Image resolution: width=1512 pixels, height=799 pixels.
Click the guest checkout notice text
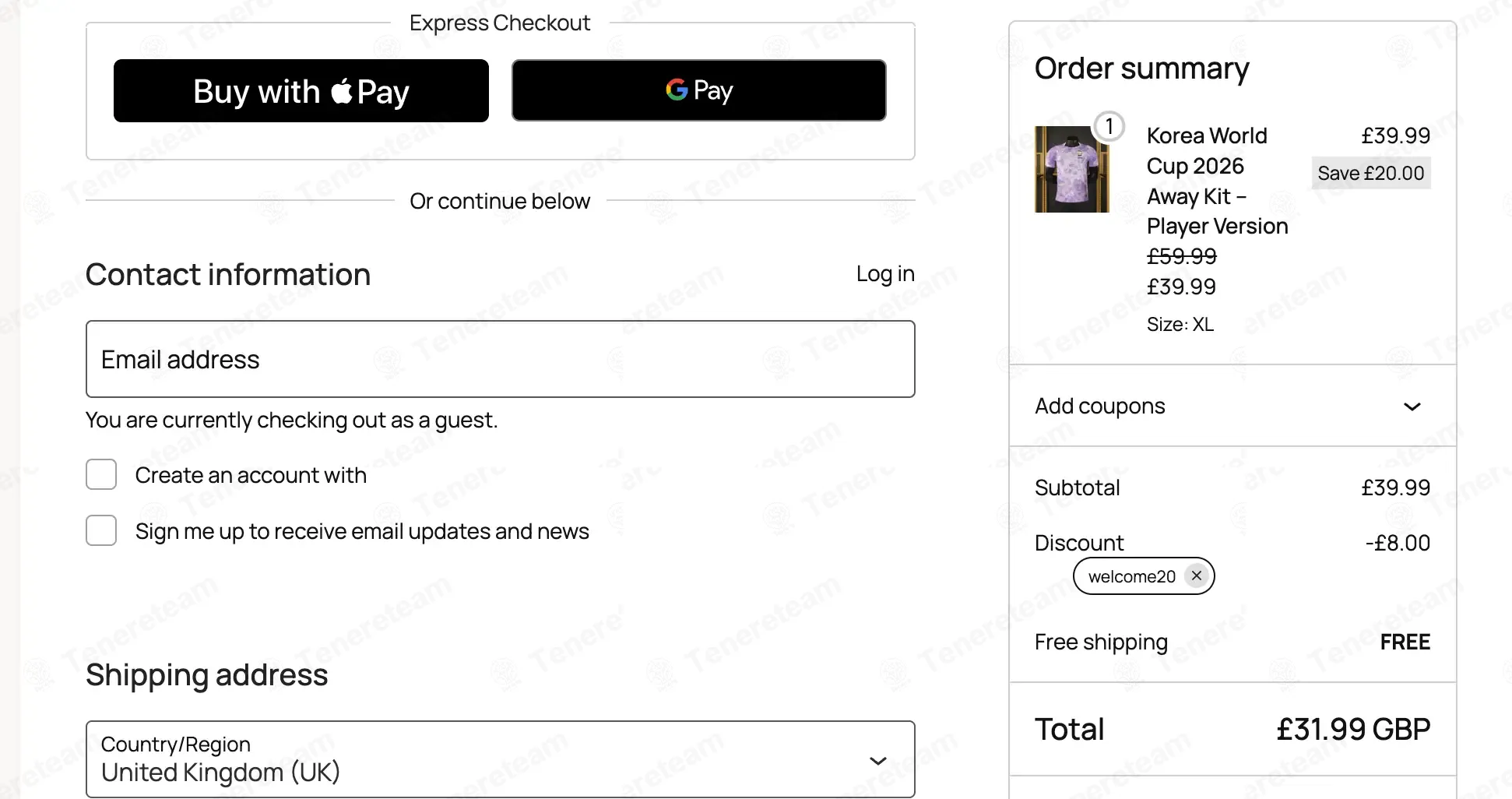click(x=291, y=420)
